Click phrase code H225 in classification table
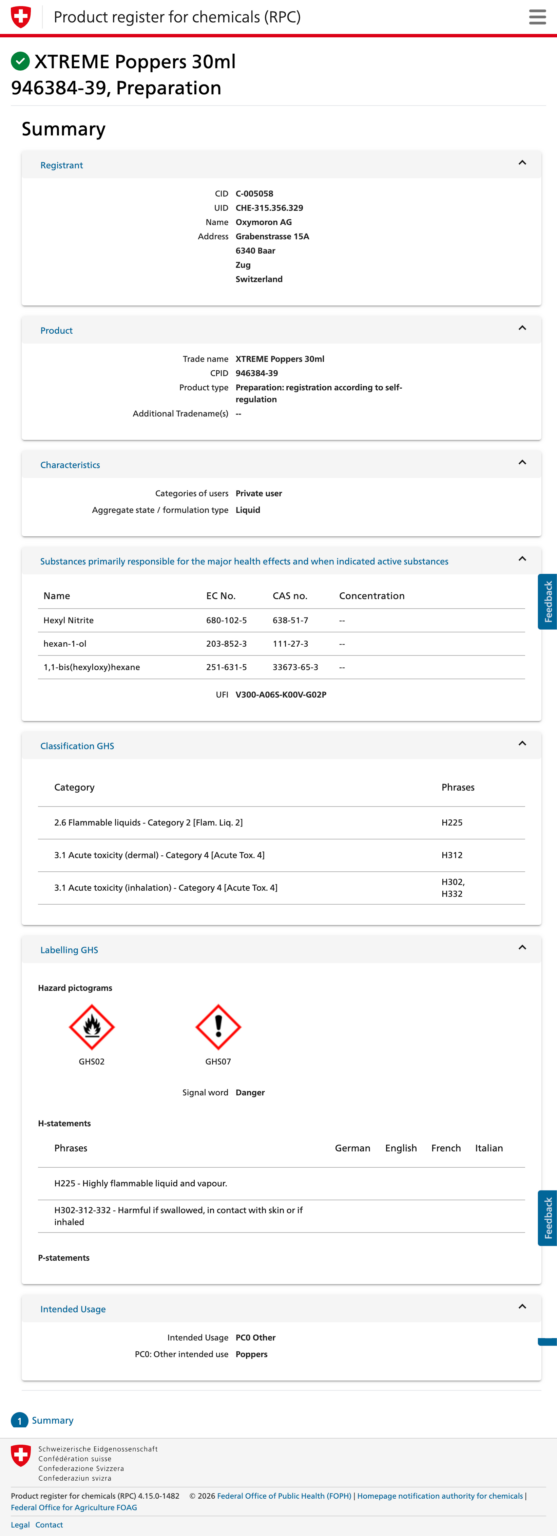The image size is (557, 1536). coord(452,822)
